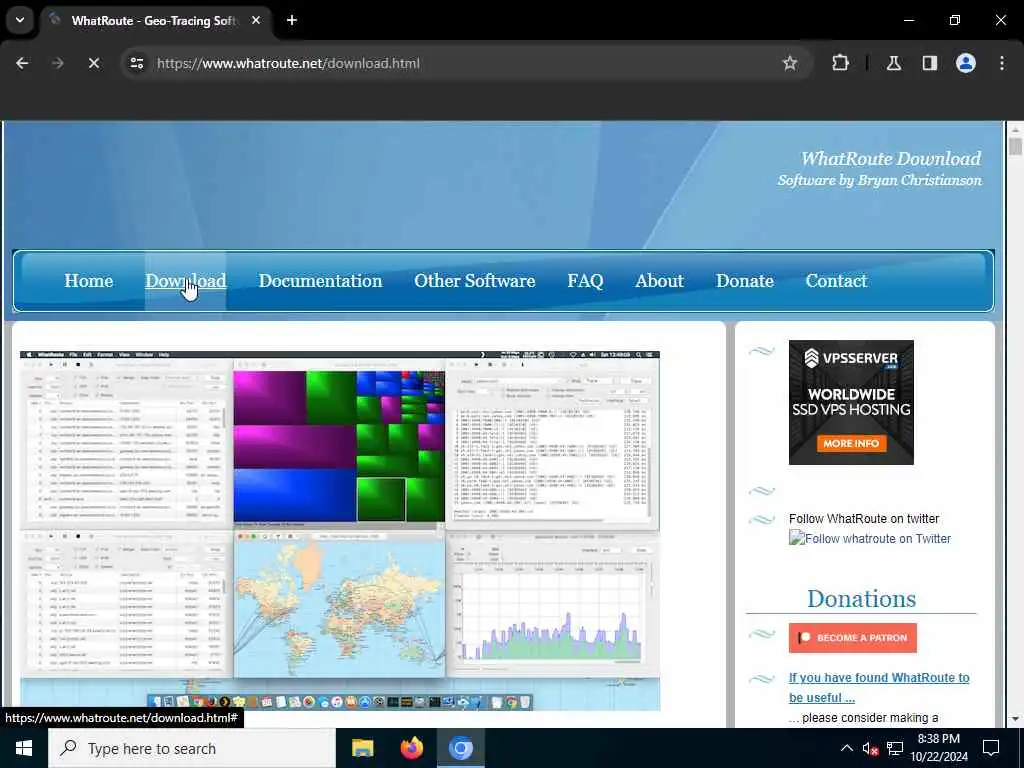Close the WhatRoute tab
Viewport: 1024px width, 768px height.
pyautogui.click(x=256, y=20)
